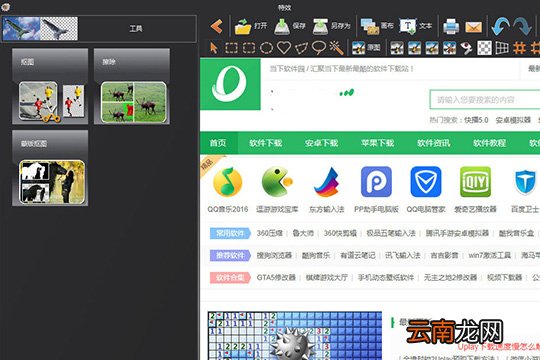The width and height of the screenshot is (540, 360).
Task: Click the 百度卫士 shield icon
Action: coord(525,182)
